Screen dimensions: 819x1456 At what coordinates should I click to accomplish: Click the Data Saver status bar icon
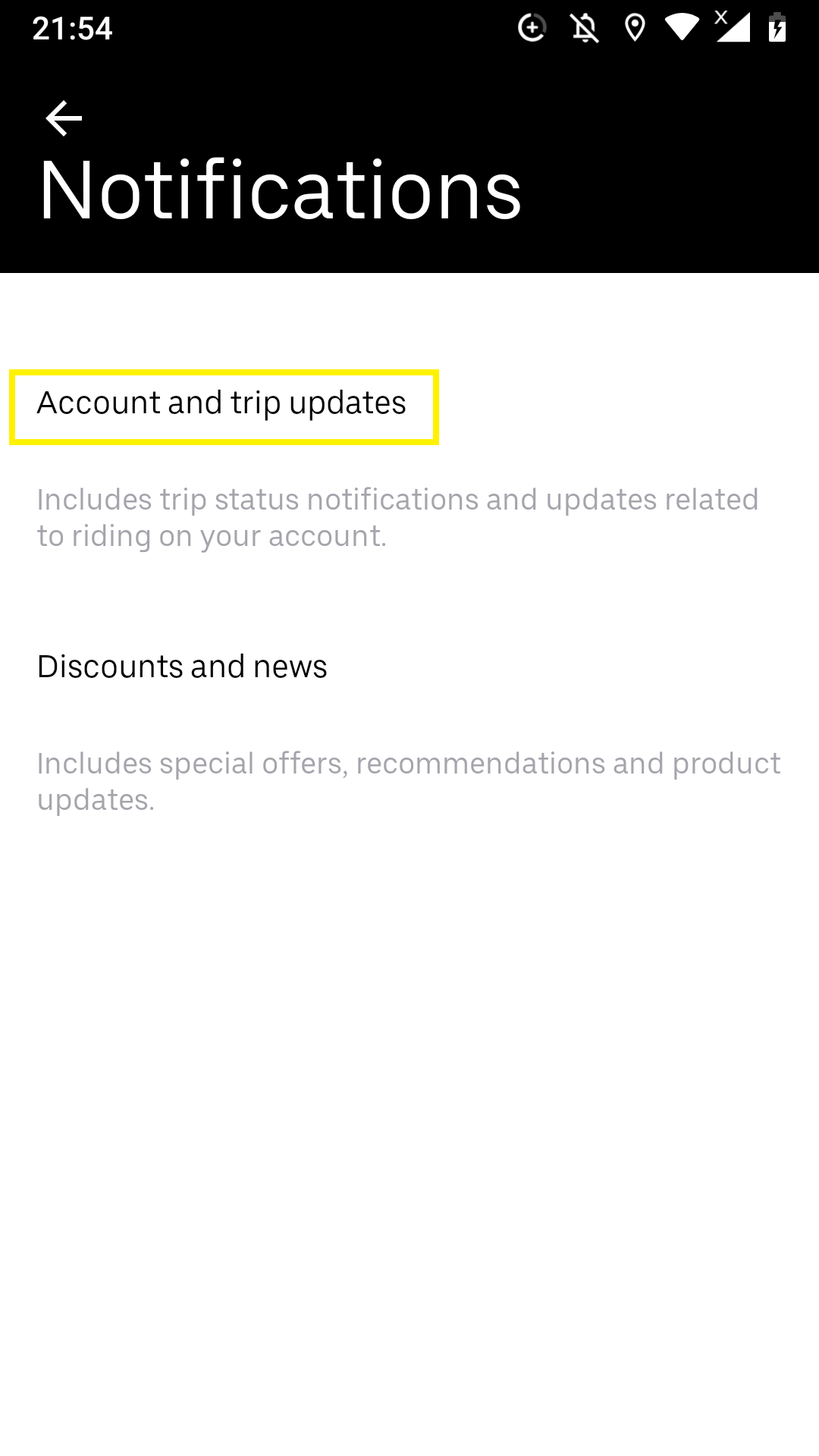pos(532,27)
